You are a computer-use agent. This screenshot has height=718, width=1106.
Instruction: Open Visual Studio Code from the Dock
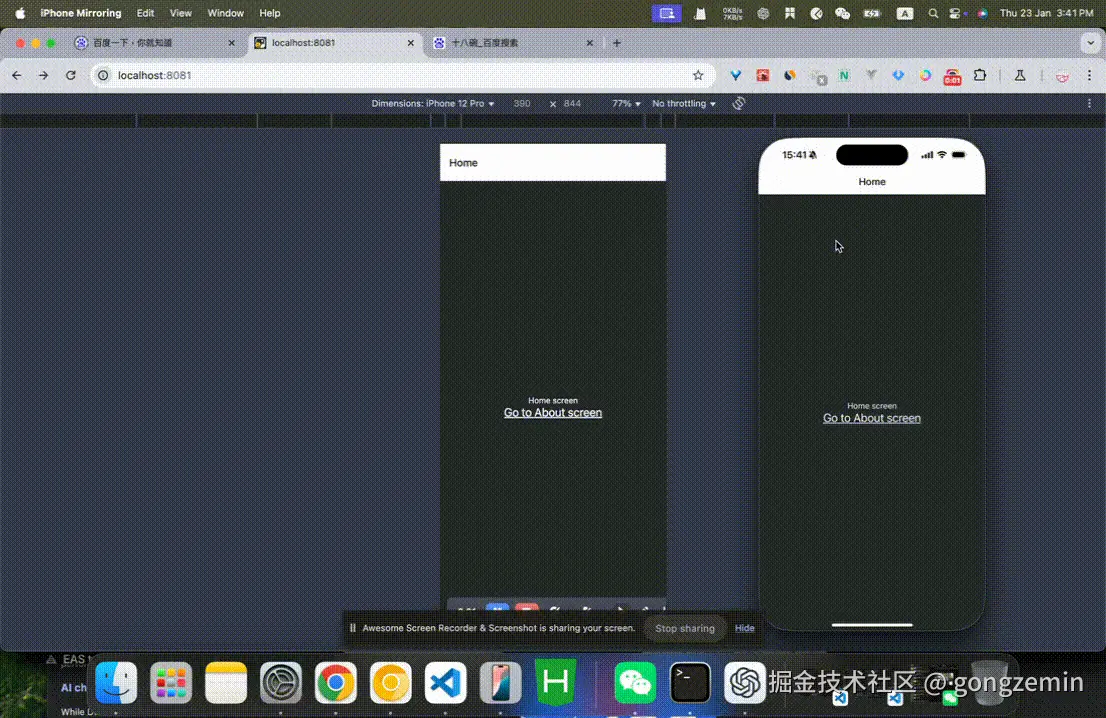(444, 684)
